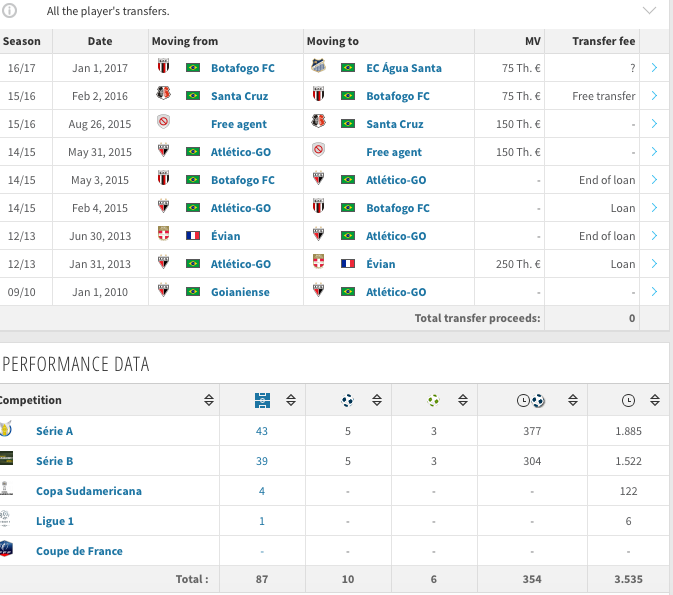Sort by appearances using its sort arrows
The height and width of the screenshot is (595, 673).
(x=291, y=400)
